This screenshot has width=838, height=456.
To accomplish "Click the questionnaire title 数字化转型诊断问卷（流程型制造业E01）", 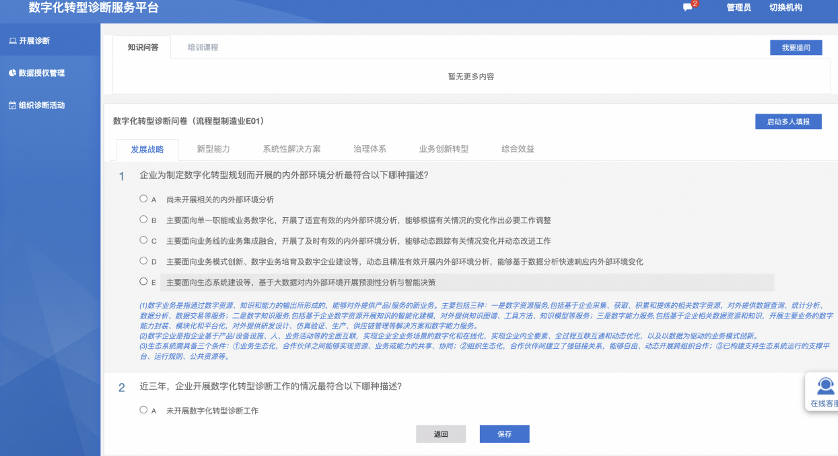I will 189,121.
